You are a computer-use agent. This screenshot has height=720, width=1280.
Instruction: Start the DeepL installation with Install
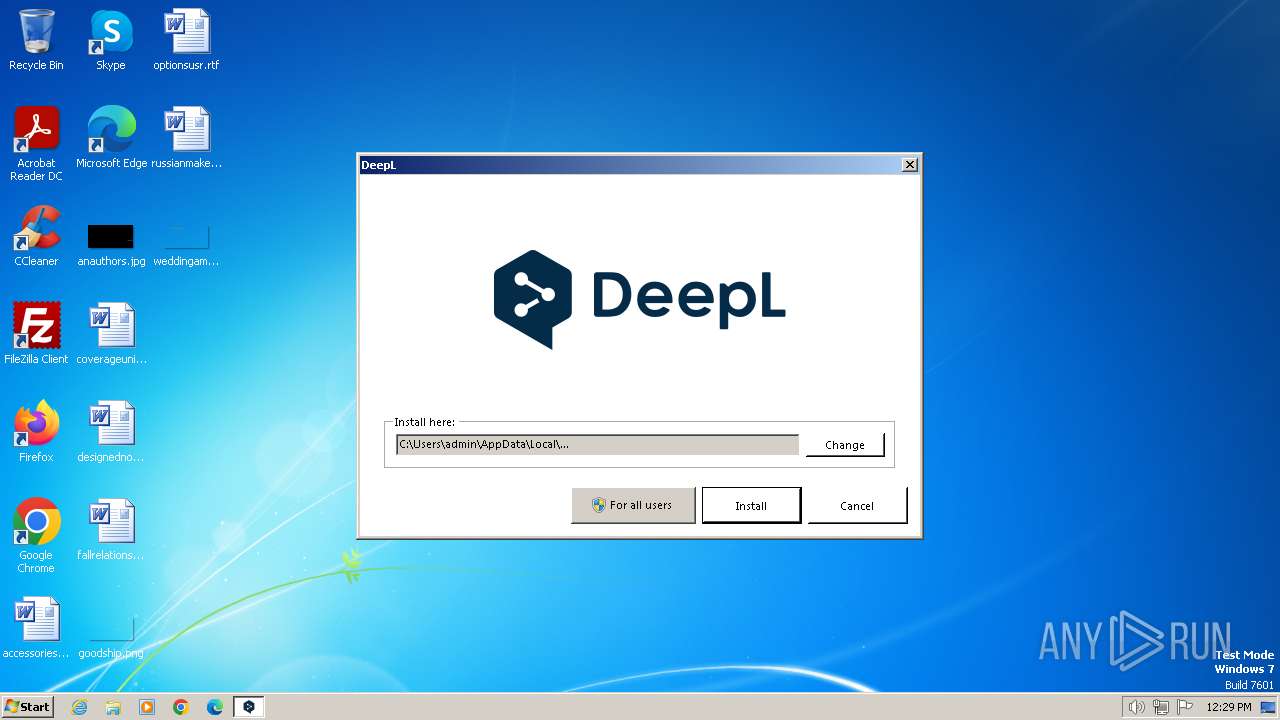tap(751, 505)
